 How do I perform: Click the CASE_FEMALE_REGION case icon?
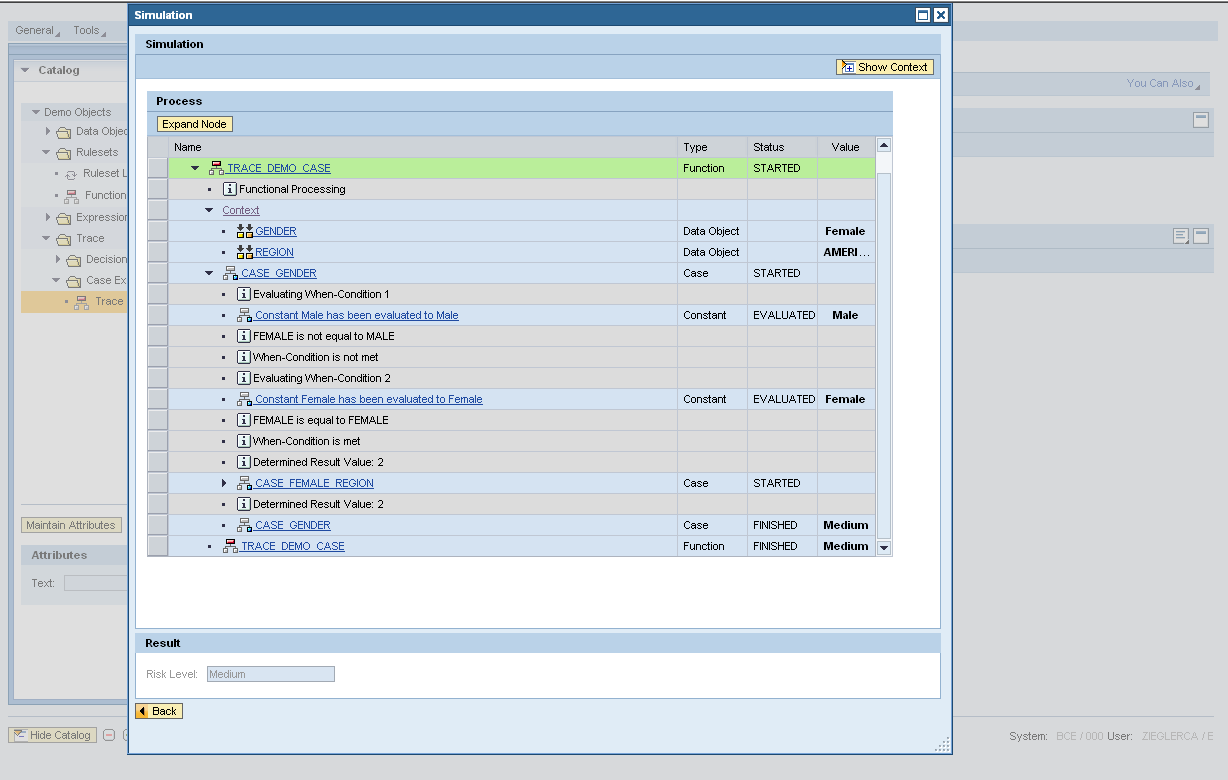pos(244,483)
